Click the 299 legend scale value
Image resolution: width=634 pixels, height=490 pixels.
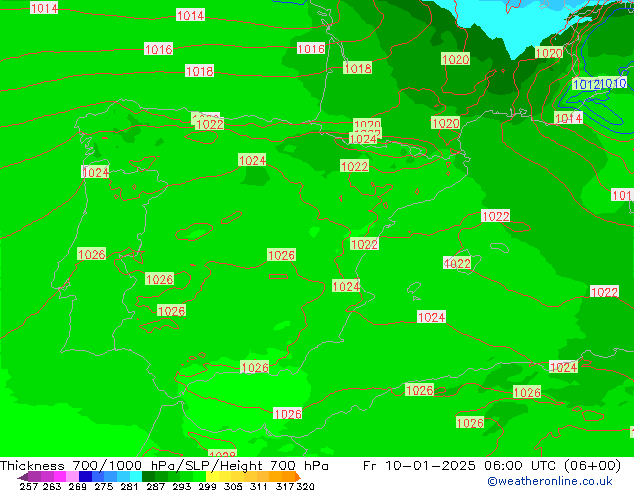tap(207, 486)
